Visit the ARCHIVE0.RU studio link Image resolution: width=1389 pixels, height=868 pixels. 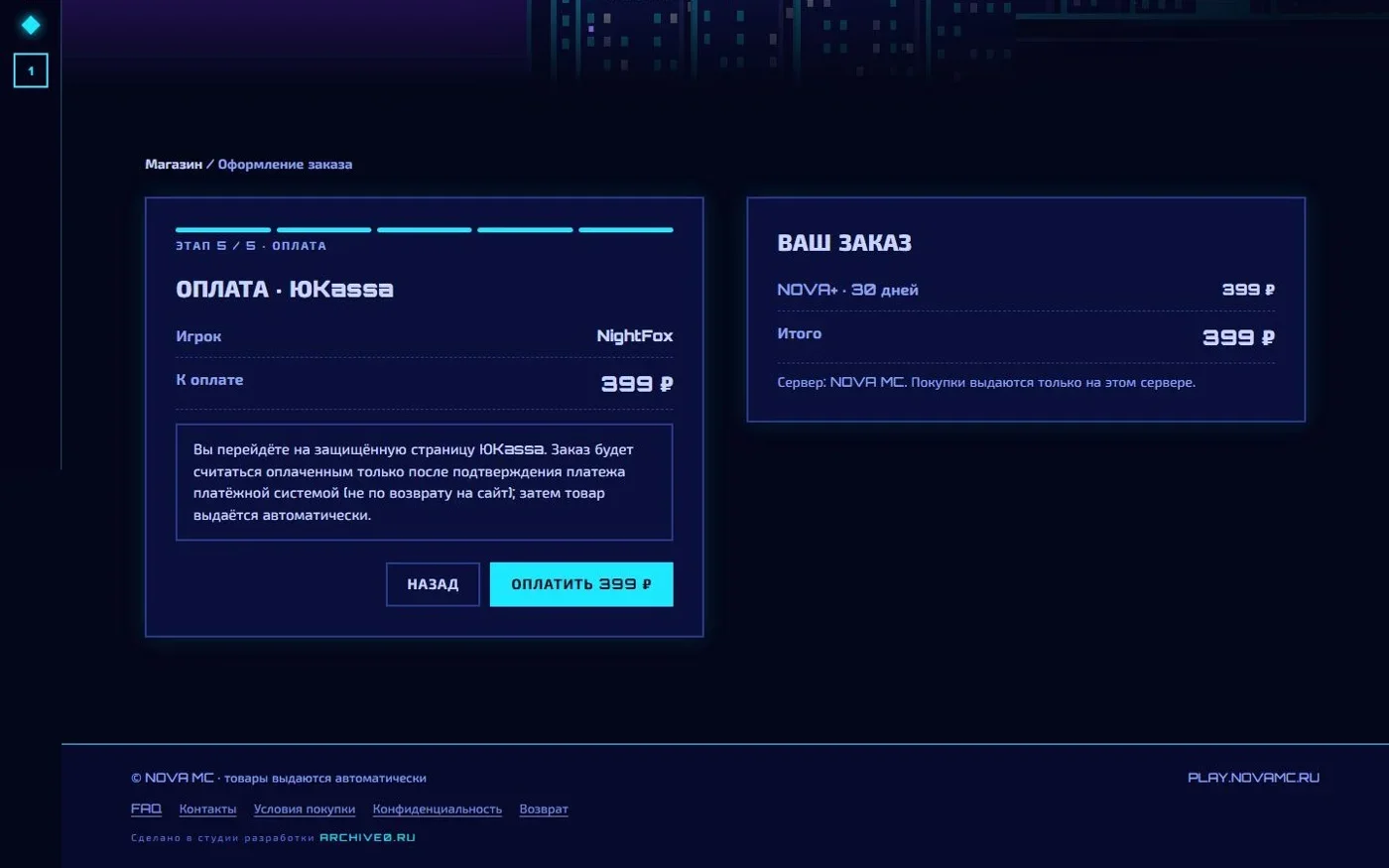coord(367,838)
